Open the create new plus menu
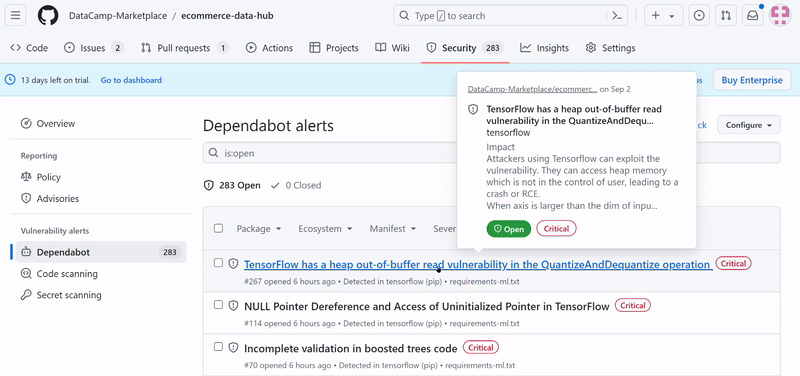 pos(663,16)
